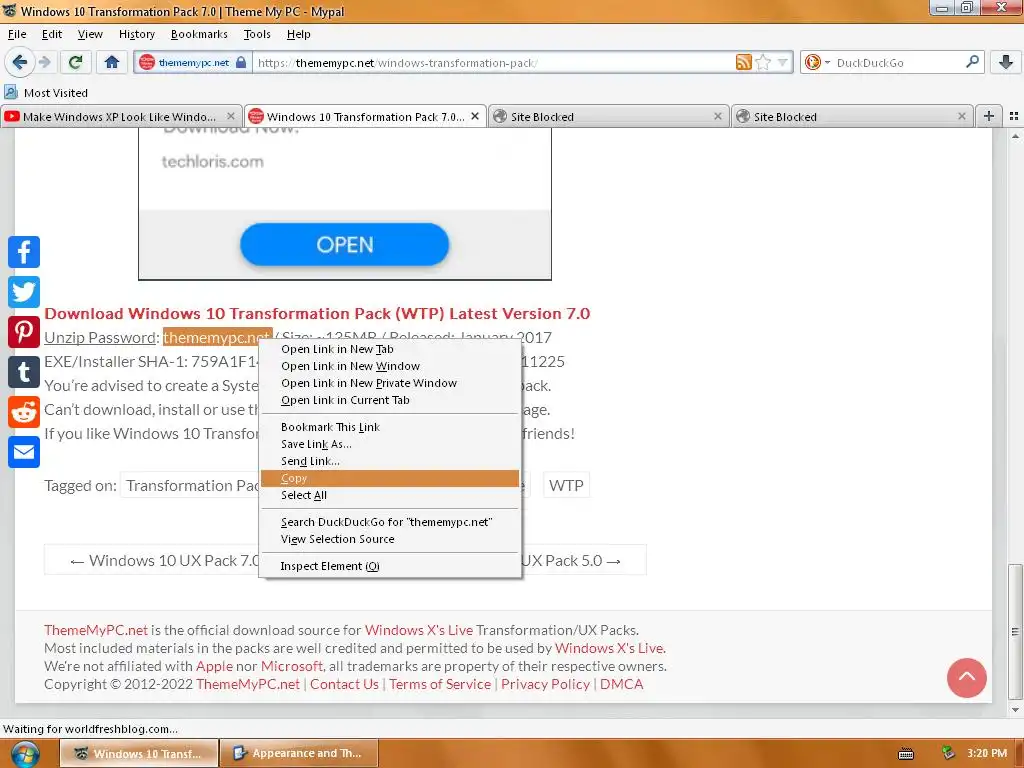
Task: Click the RSS feed icon in address bar
Action: (743, 62)
